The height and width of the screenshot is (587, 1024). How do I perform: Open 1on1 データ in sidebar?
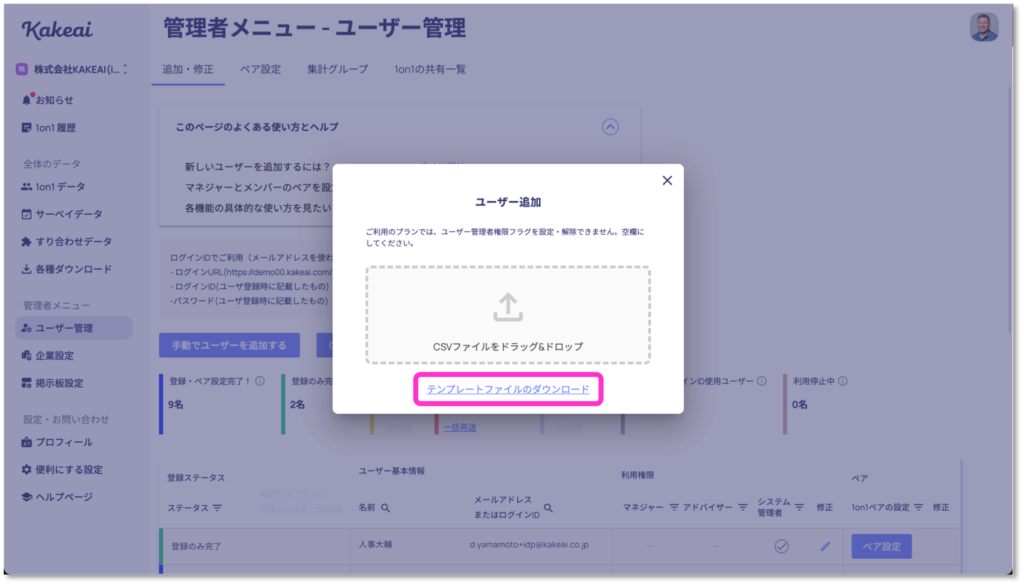click(54, 187)
